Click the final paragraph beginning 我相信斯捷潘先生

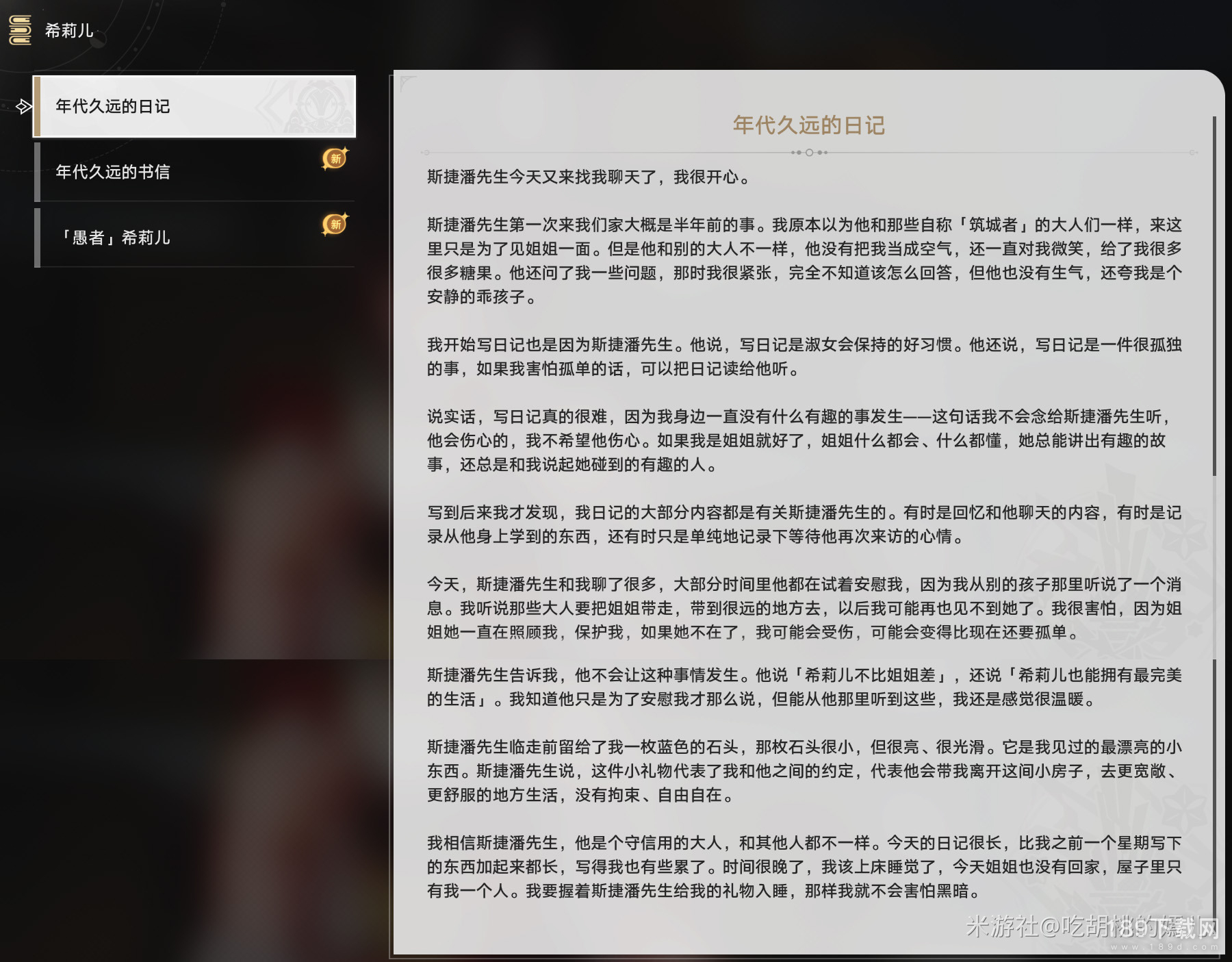[x=804, y=867]
